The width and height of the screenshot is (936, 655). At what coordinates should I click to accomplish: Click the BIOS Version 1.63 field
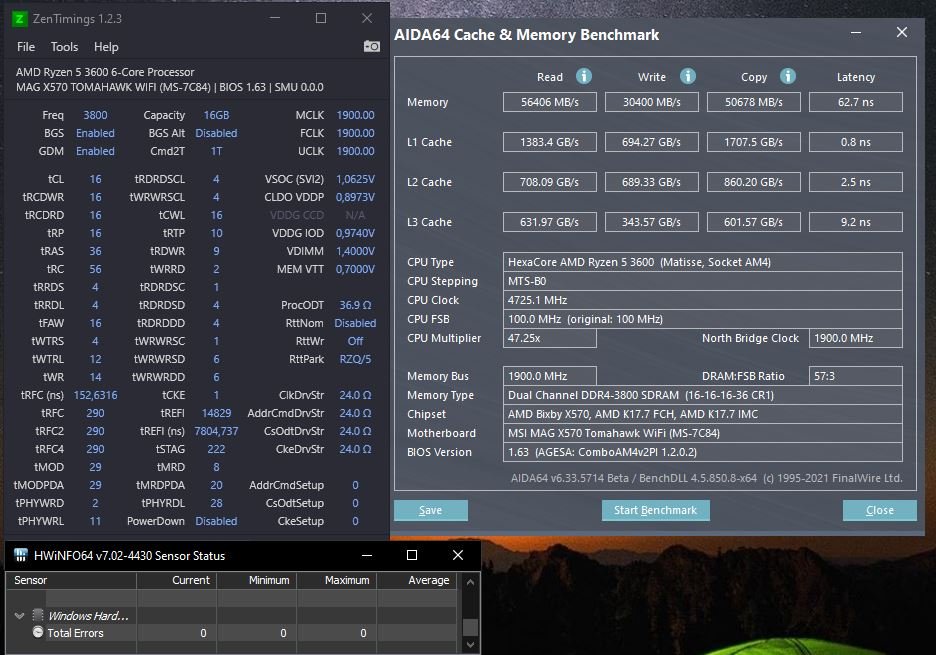pyautogui.click(x=703, y=452)
